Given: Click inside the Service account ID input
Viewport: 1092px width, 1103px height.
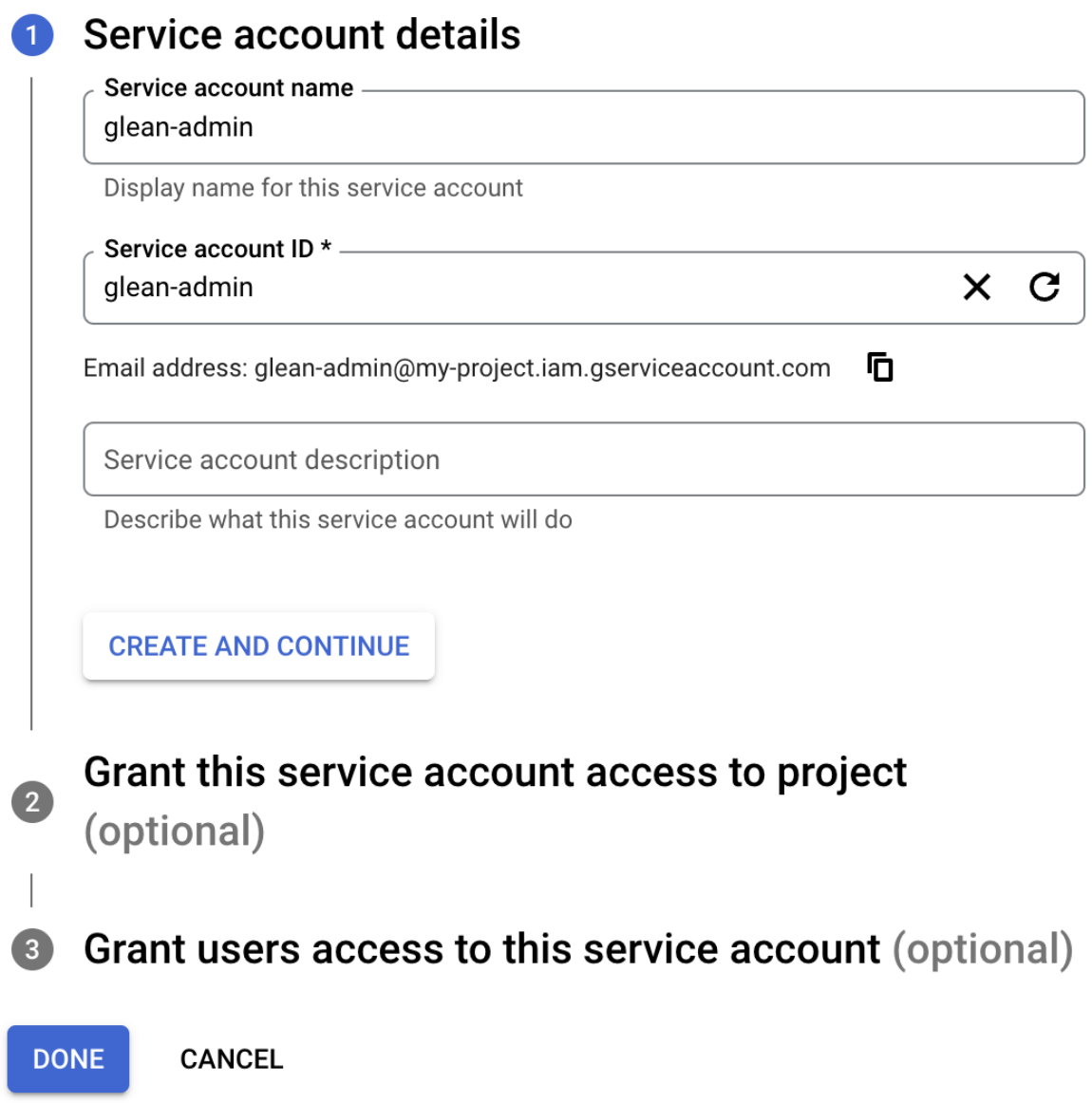Looking at the screenshot, I should (475, 288).
